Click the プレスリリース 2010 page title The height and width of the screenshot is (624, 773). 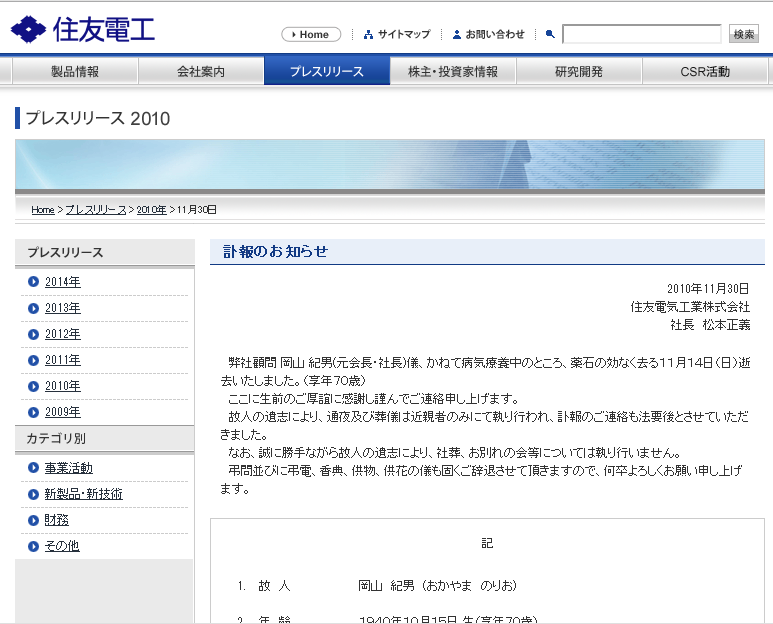tap(98, 118)
